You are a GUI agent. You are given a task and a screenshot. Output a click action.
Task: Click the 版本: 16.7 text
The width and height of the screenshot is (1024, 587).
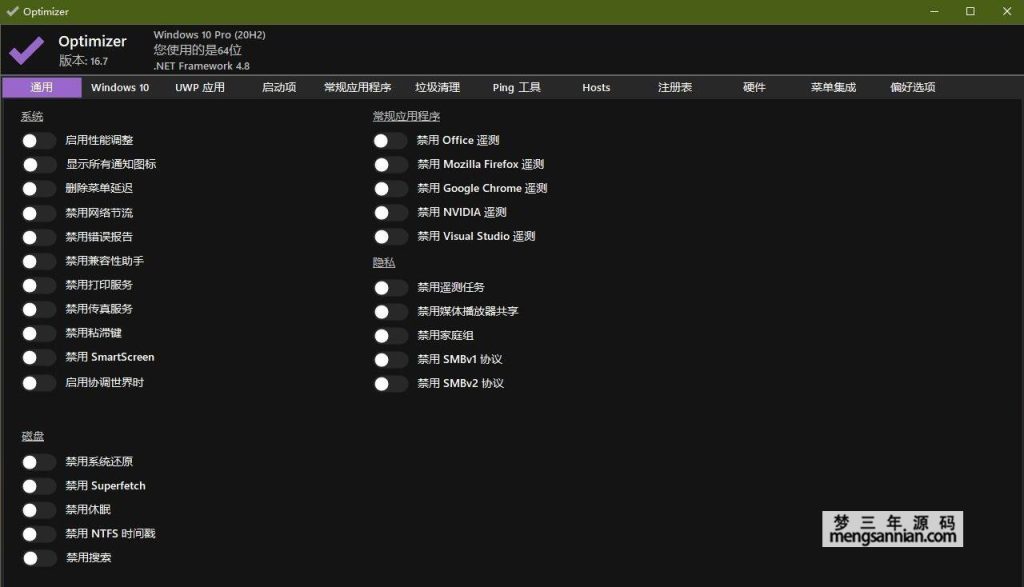84,61
